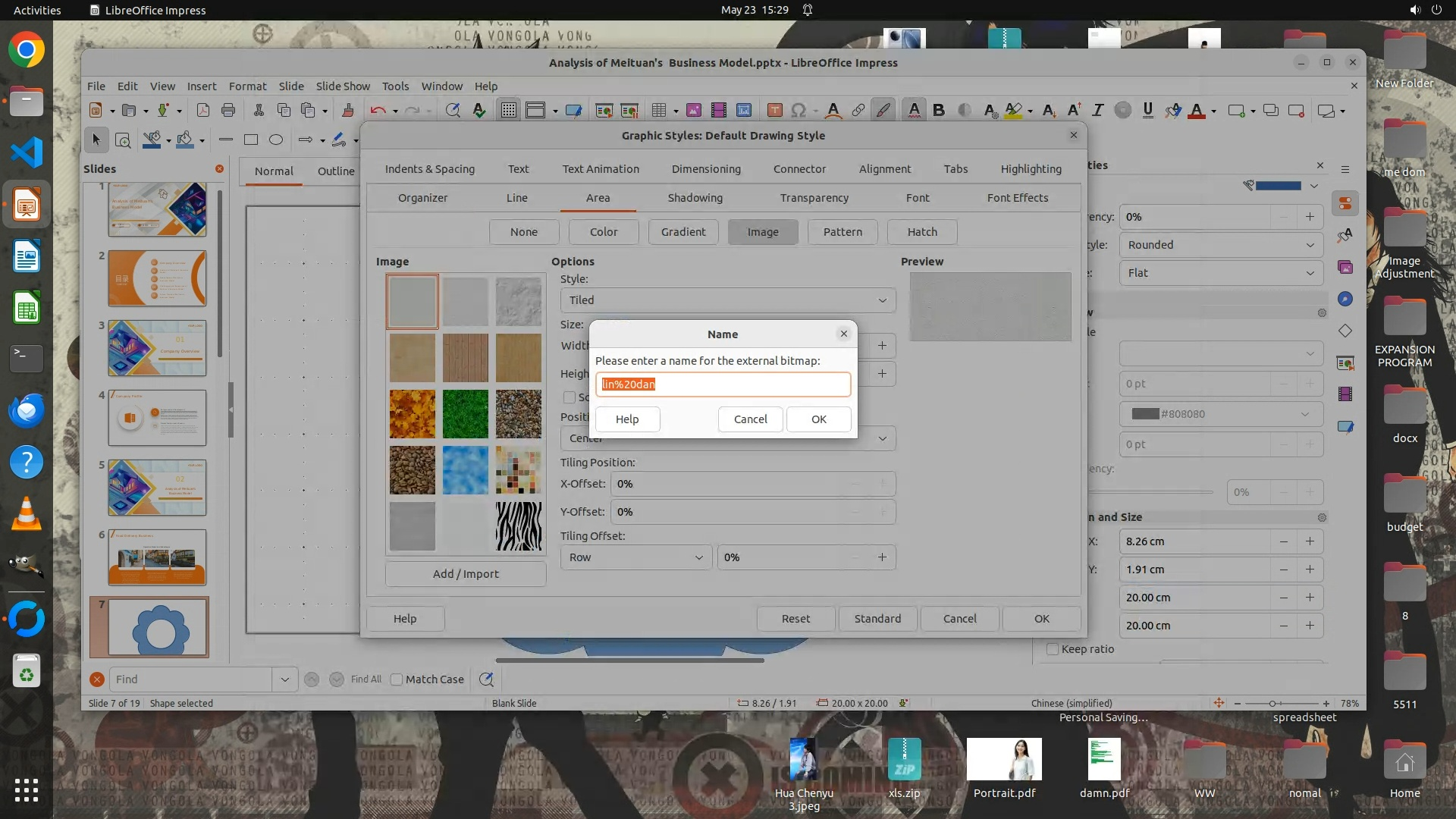Click the Add / Import button

(466, 574)
